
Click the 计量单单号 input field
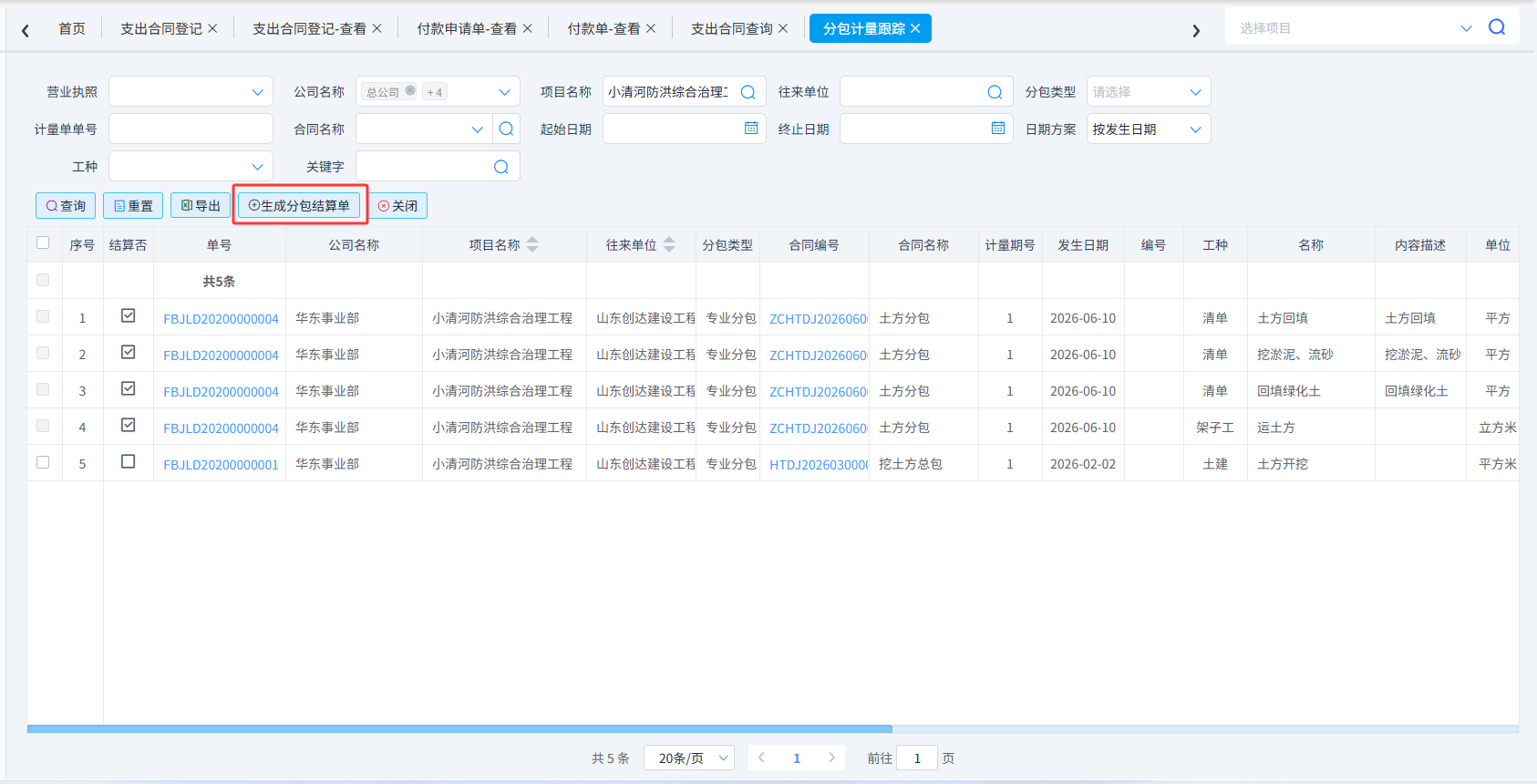(191, 129)
